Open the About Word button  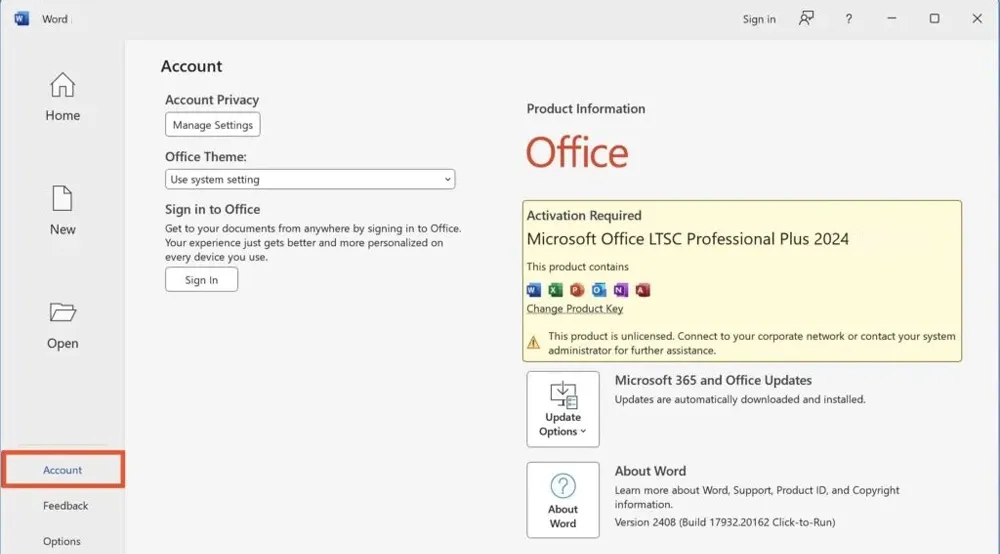562,500
